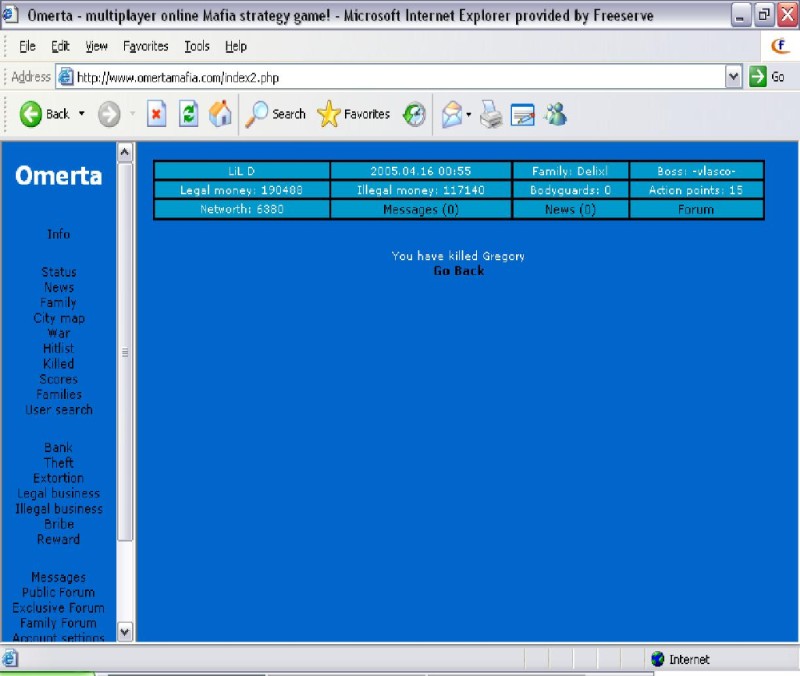The height and width of the screenshot is (676, 800).
Task: Open the Search magnifier toolbar button
Action: coord(276,114)
